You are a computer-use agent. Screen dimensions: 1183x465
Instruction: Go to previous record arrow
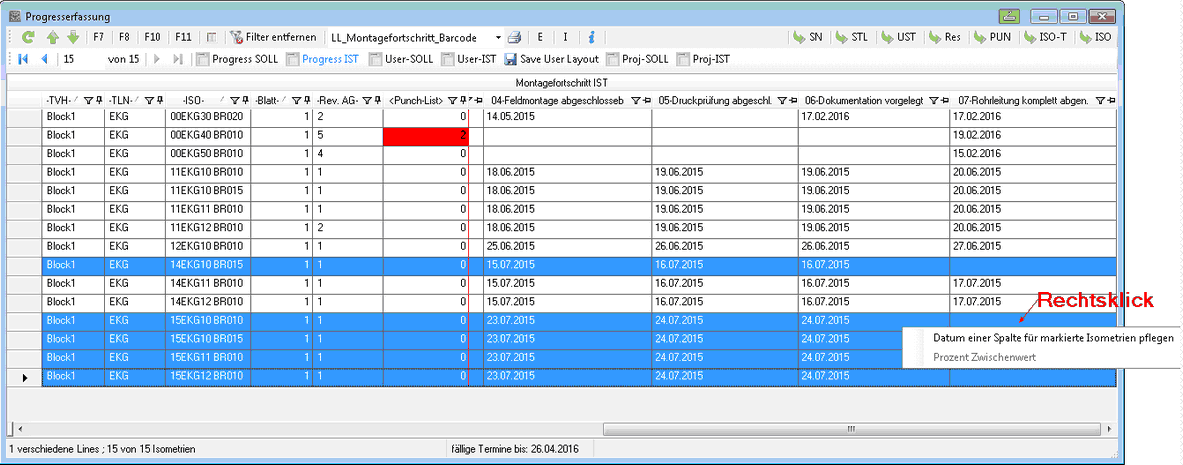[x=44, y=59]
